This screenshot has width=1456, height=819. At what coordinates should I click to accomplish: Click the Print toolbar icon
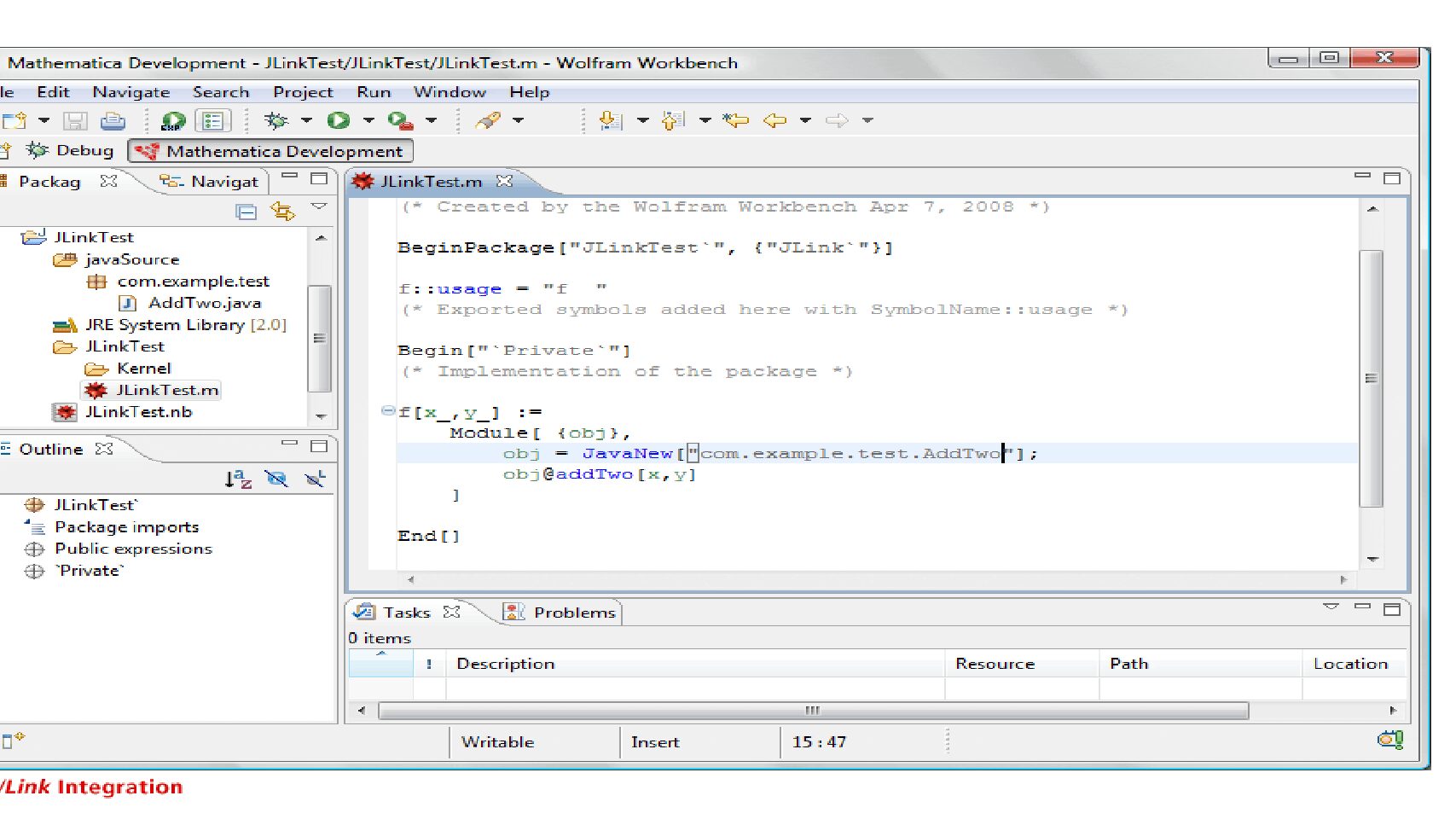pyautogui.click(x=113, y=121)
